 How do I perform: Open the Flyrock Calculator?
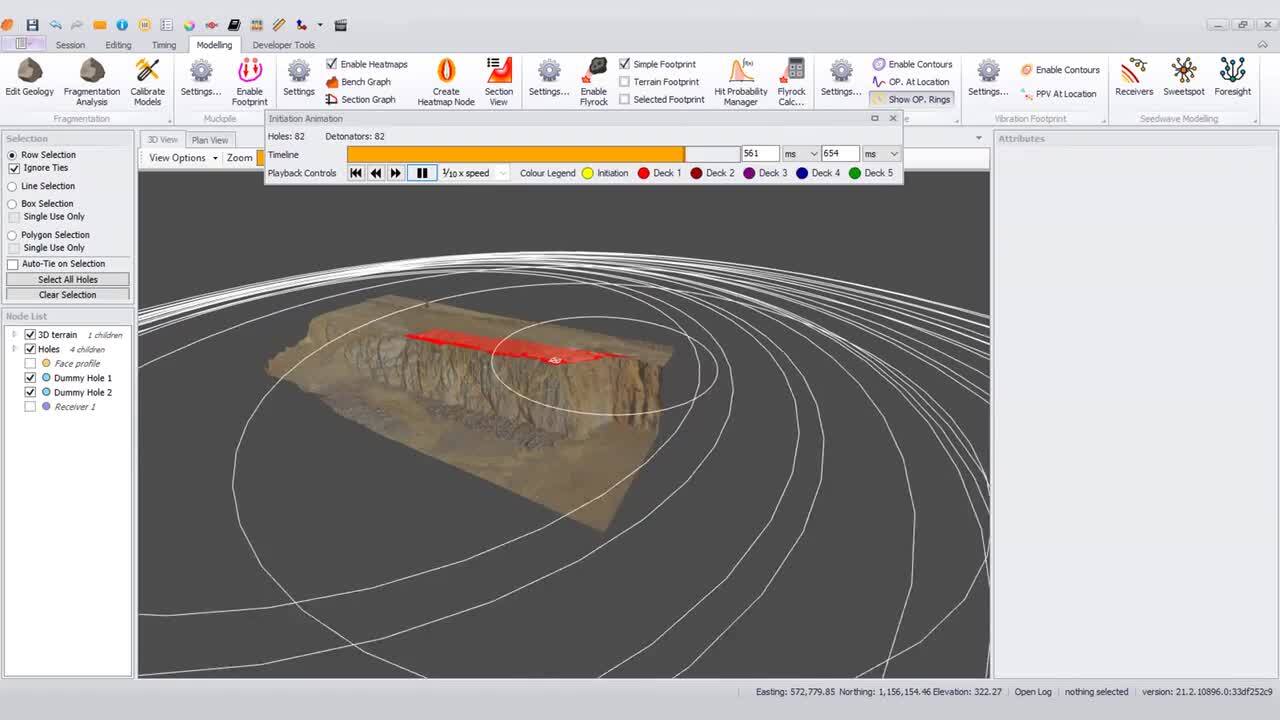pyautogui.click(x=792, y=81)
